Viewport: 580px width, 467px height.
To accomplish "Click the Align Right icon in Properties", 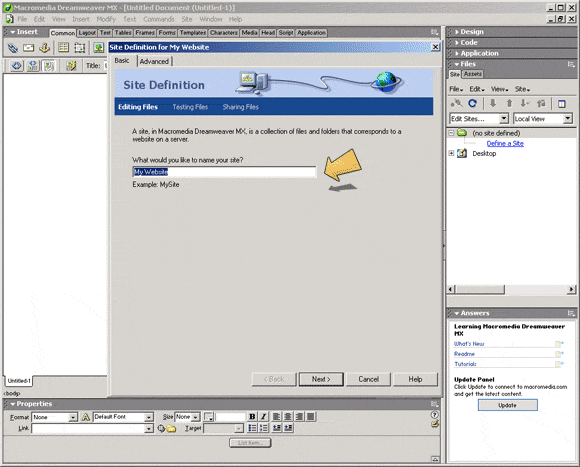I will [299, 417].
